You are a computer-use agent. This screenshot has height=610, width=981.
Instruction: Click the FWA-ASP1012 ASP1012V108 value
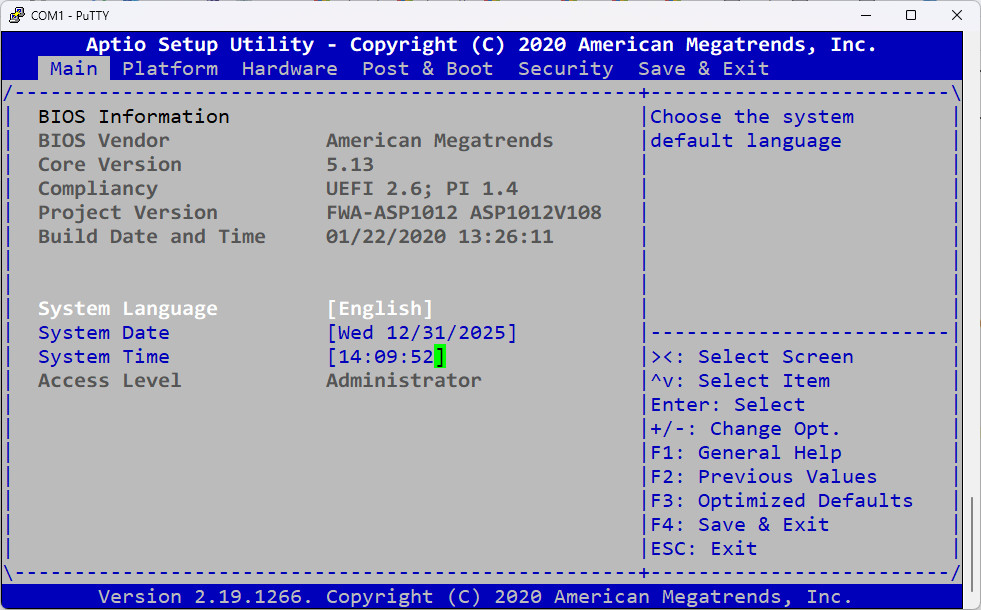(x=464, y=213)
